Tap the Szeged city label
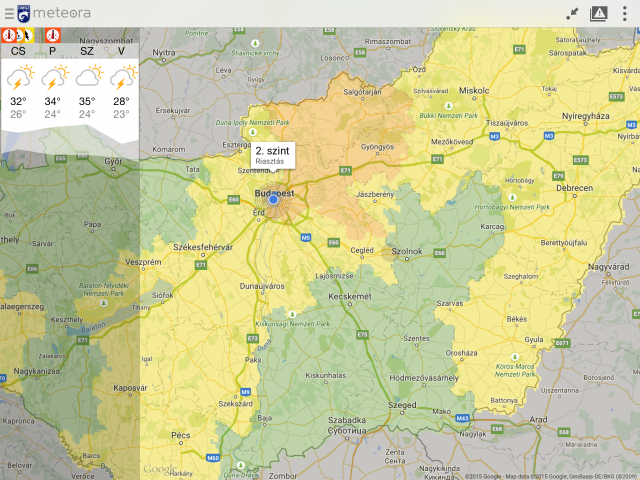 (x=402, y=405)
